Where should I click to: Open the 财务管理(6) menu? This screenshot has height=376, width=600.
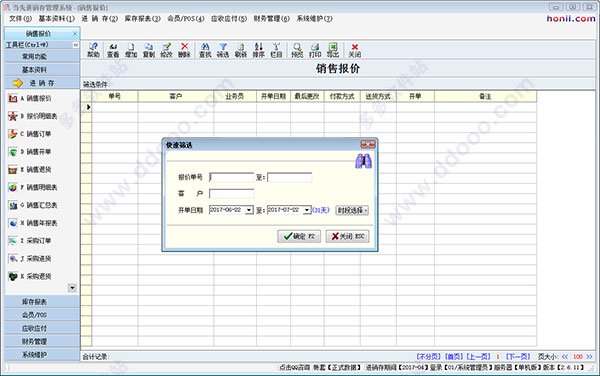(272, 18)
